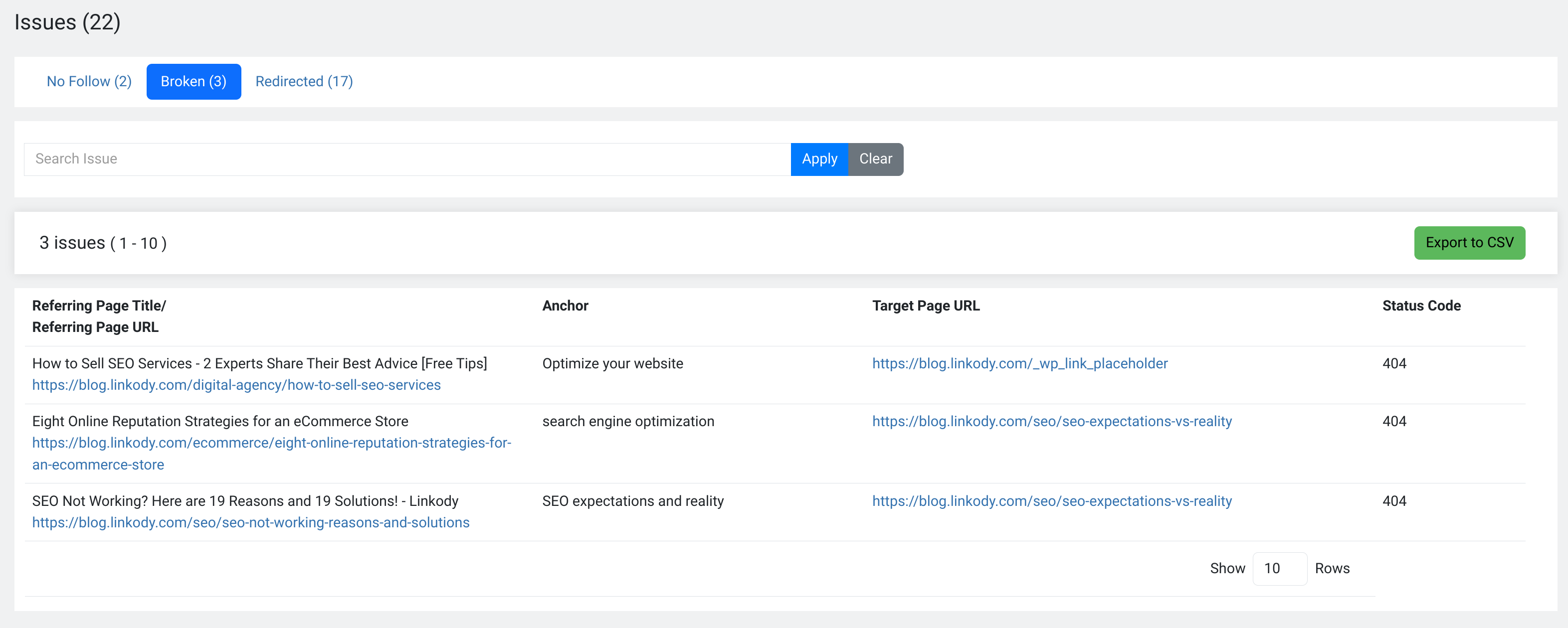Click the Referring Page Title column header
Image resolution: width=1568 pixels, height=628 pixels.
coord(99,316)
